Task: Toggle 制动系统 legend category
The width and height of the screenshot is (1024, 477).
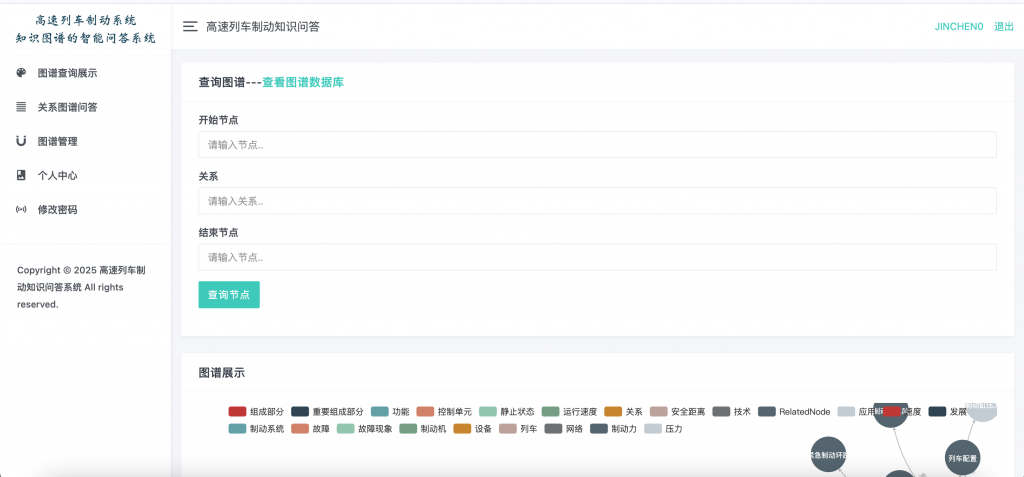Action: click(257, 429)
